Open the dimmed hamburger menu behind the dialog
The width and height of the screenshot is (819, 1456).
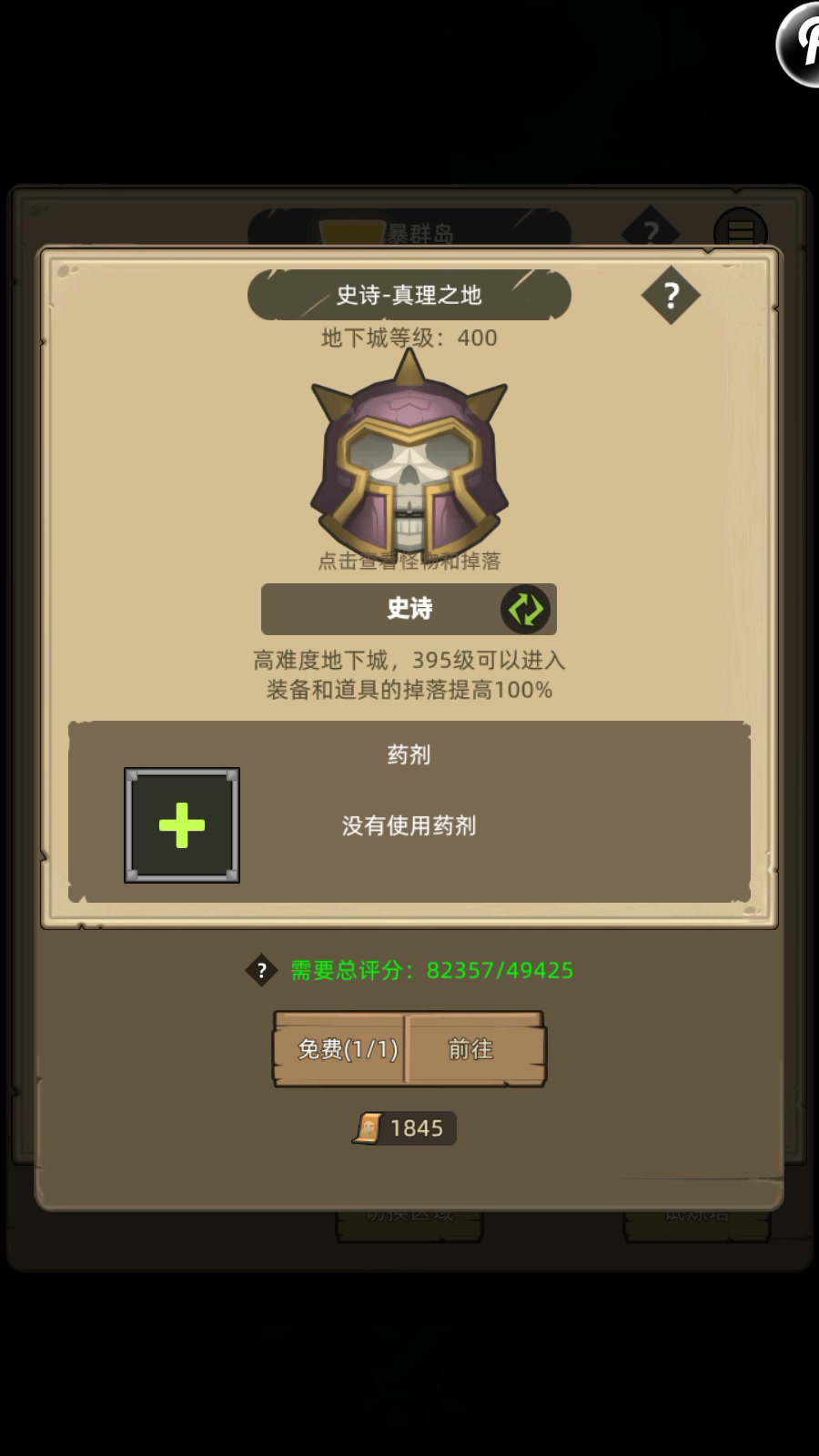point(741,231)
